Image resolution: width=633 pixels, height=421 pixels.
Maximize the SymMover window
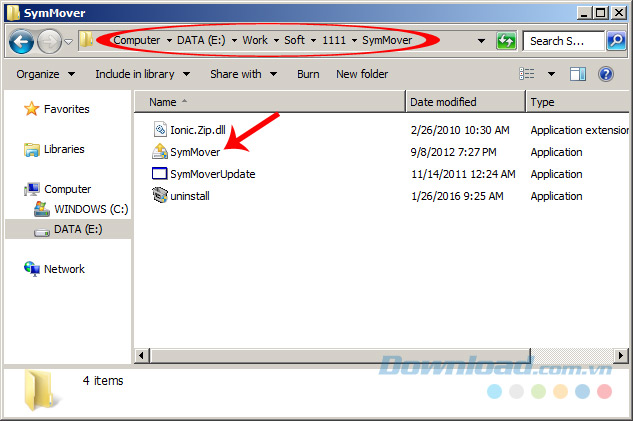point(600,13)
